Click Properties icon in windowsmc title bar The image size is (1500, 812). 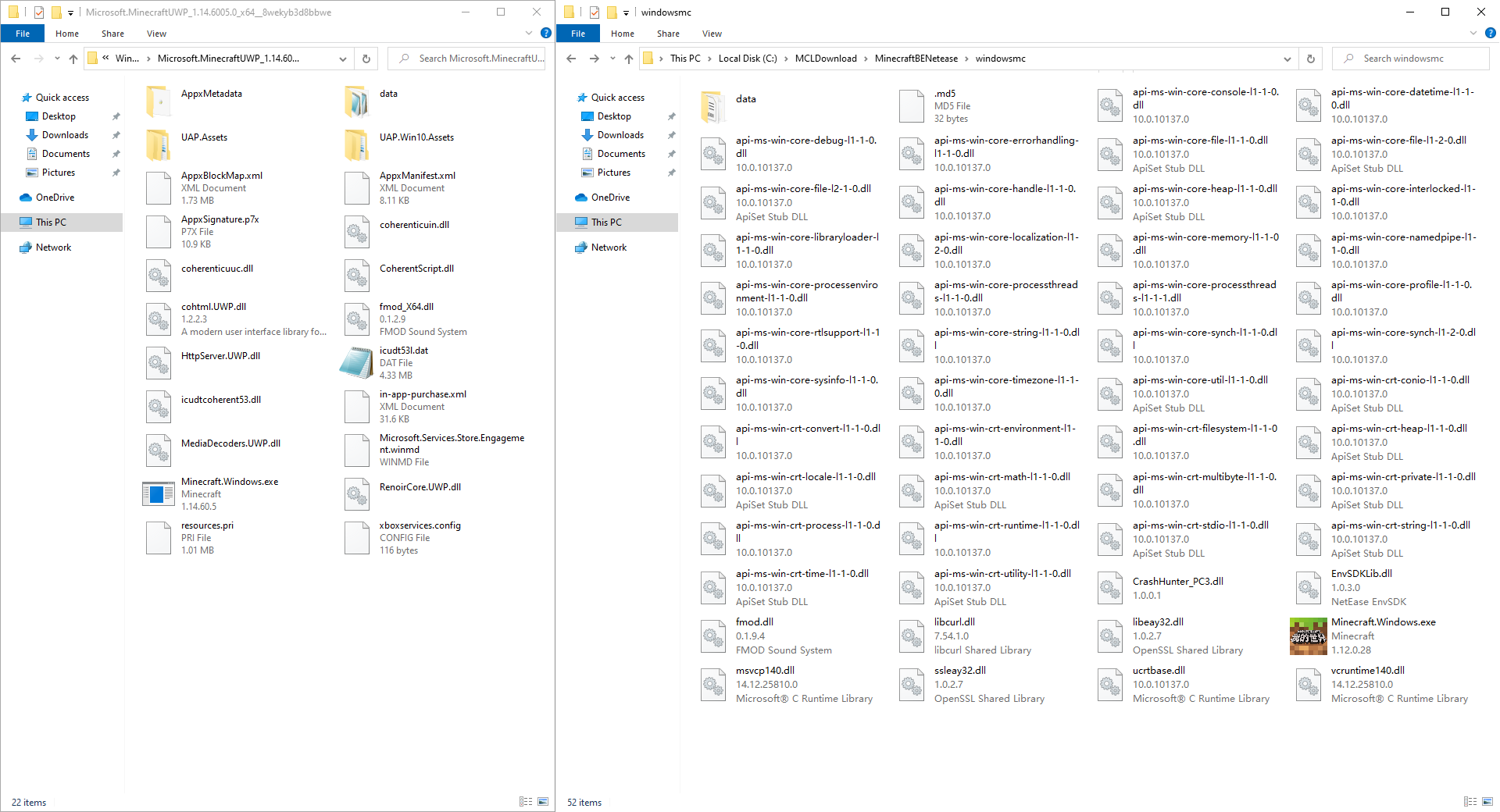point(595,12)
